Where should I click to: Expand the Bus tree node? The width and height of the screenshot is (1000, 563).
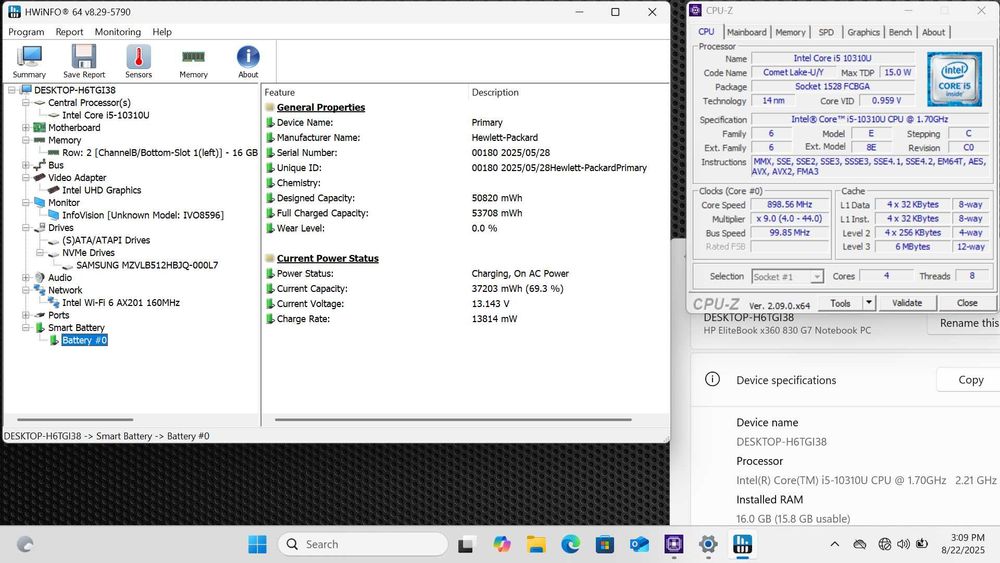[26, 165]
